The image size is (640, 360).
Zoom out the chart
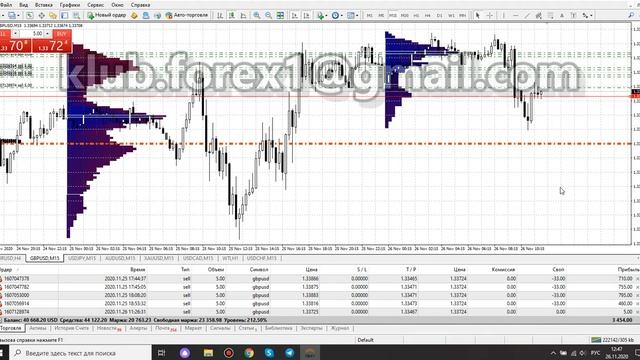point(269,15)
